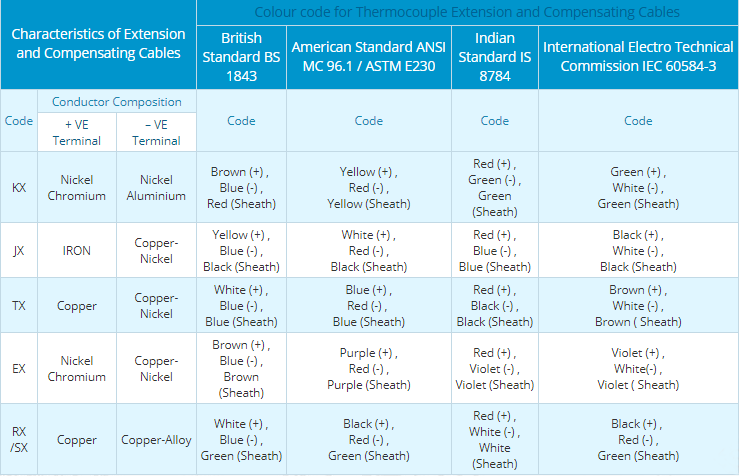This screenshot has width=739, height=476.
Task: Click the + VE Terminal column label
Action: click(x=77, y=132)
